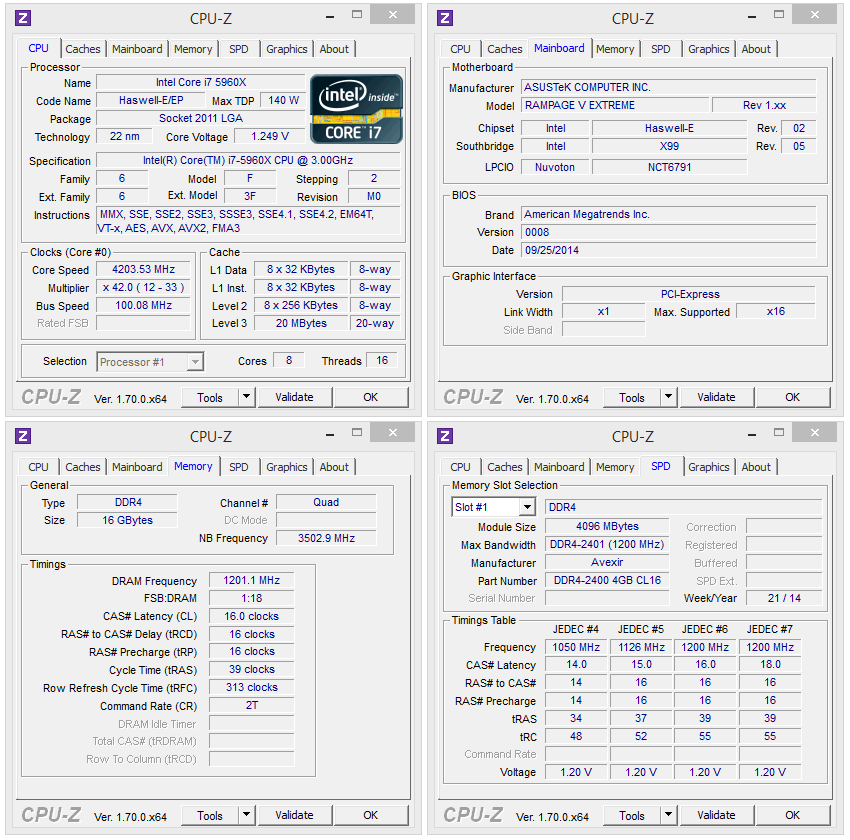
Task: Click the CPU-Z logo icon in the Mainboard window
Action: tap(445, 18)
